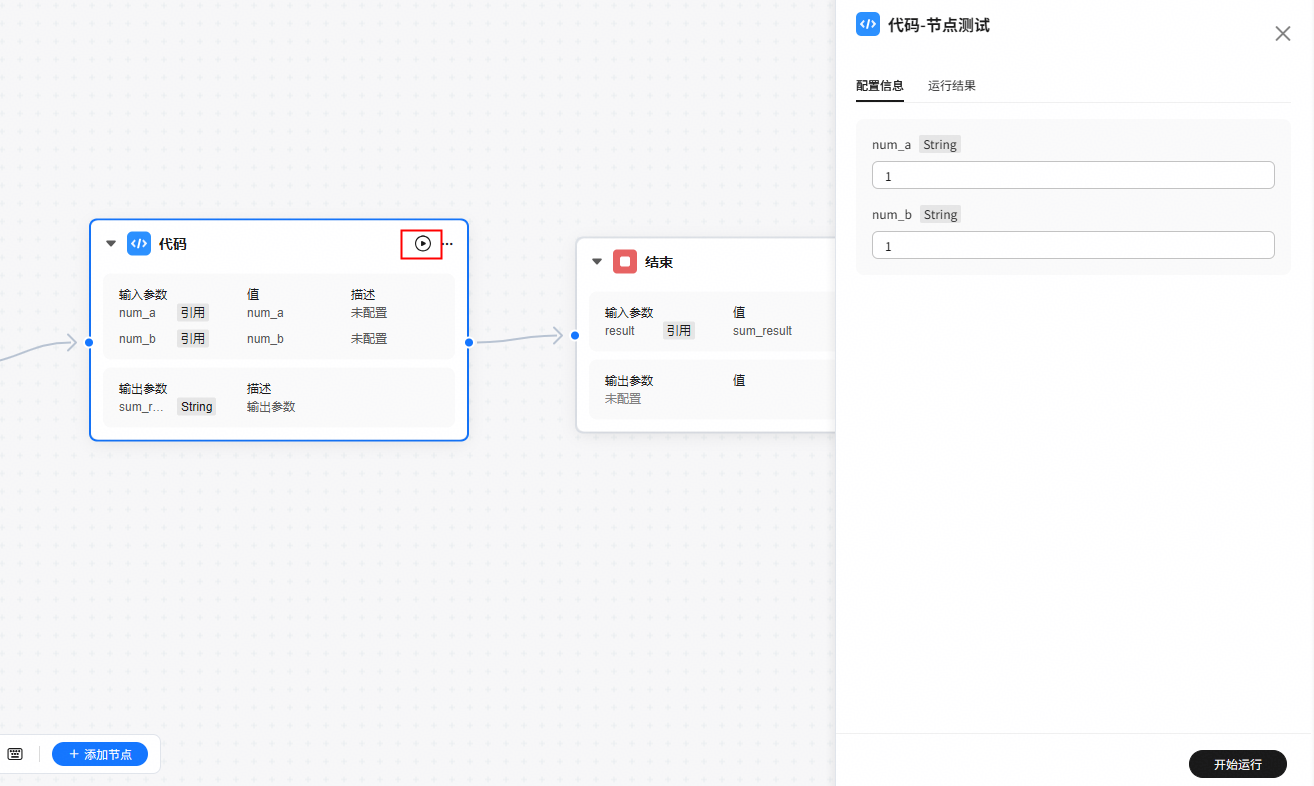Focus the num_b input field

coord(1073,245)
